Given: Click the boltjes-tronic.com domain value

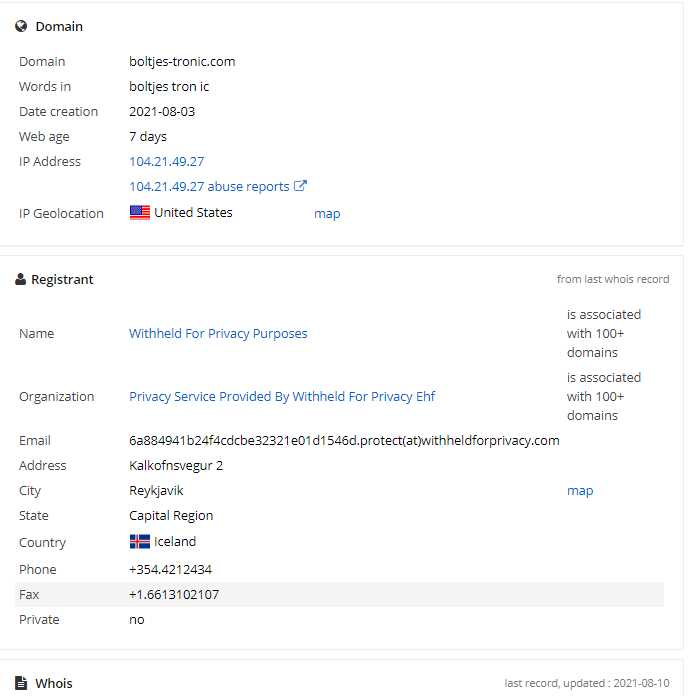Looking at the screenshot, I should [182, 62].
